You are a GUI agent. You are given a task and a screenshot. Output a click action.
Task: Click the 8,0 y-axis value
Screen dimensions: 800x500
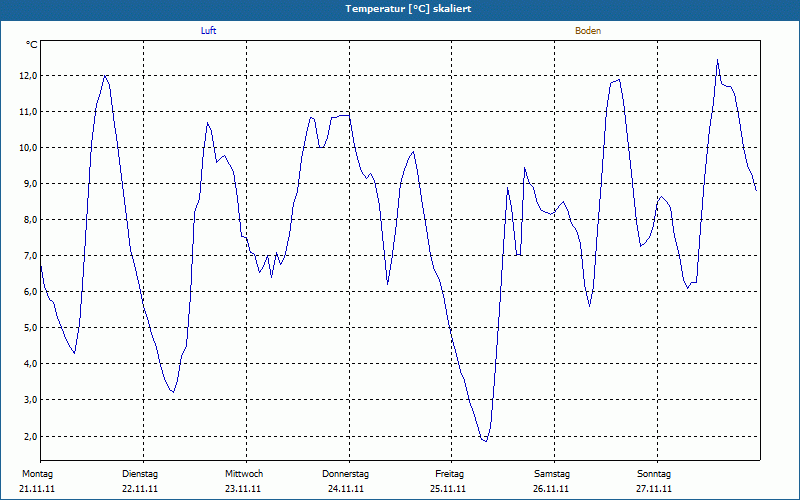[x=30, y=219]
